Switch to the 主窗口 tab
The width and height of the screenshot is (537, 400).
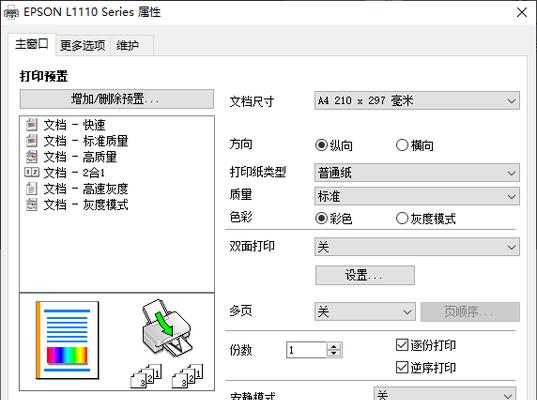coord(32,44)
